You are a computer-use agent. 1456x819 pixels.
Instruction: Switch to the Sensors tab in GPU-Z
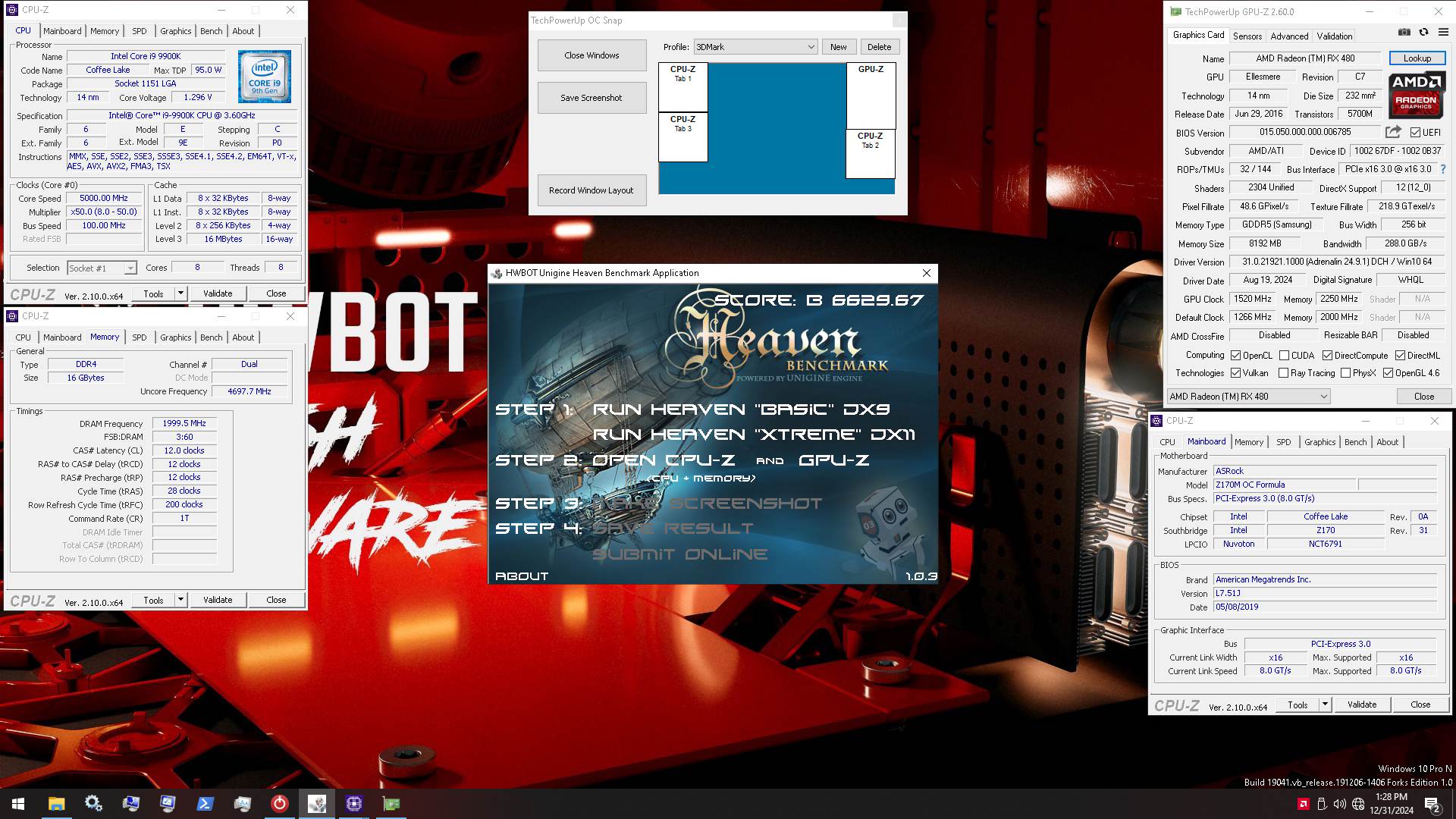[x=1247, y=36]
